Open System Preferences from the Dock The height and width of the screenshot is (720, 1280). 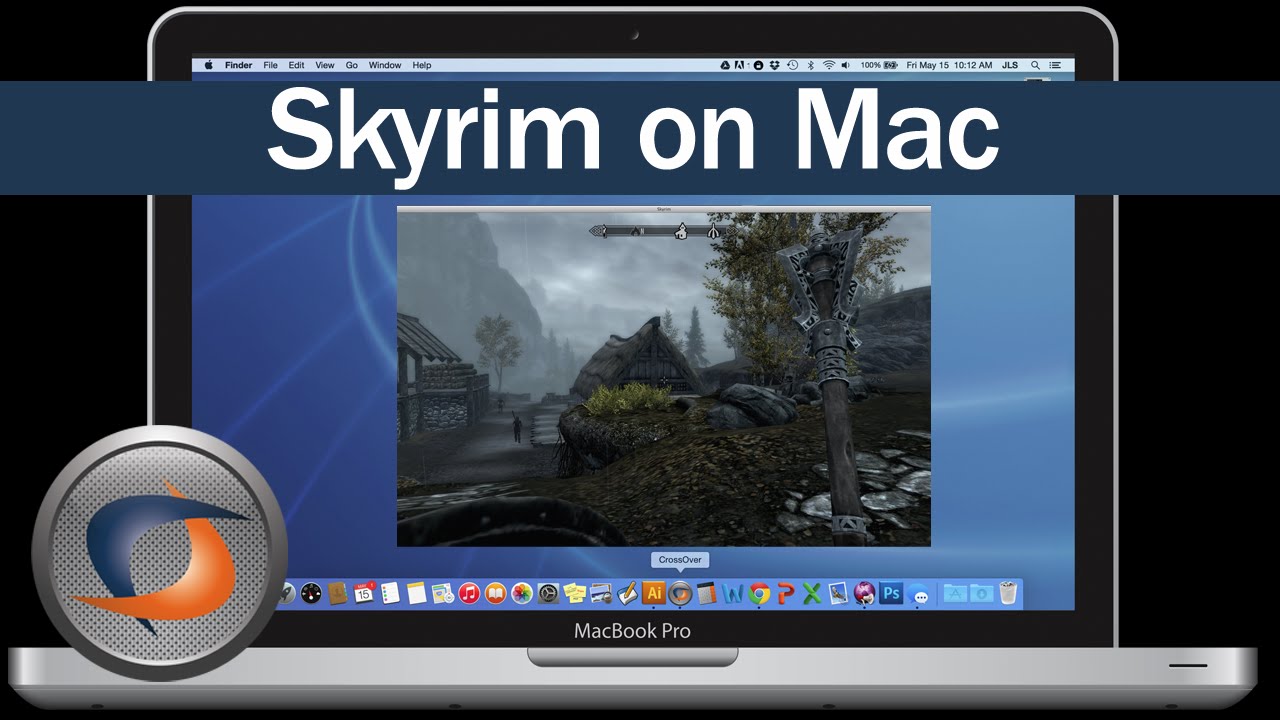(548, 594)
